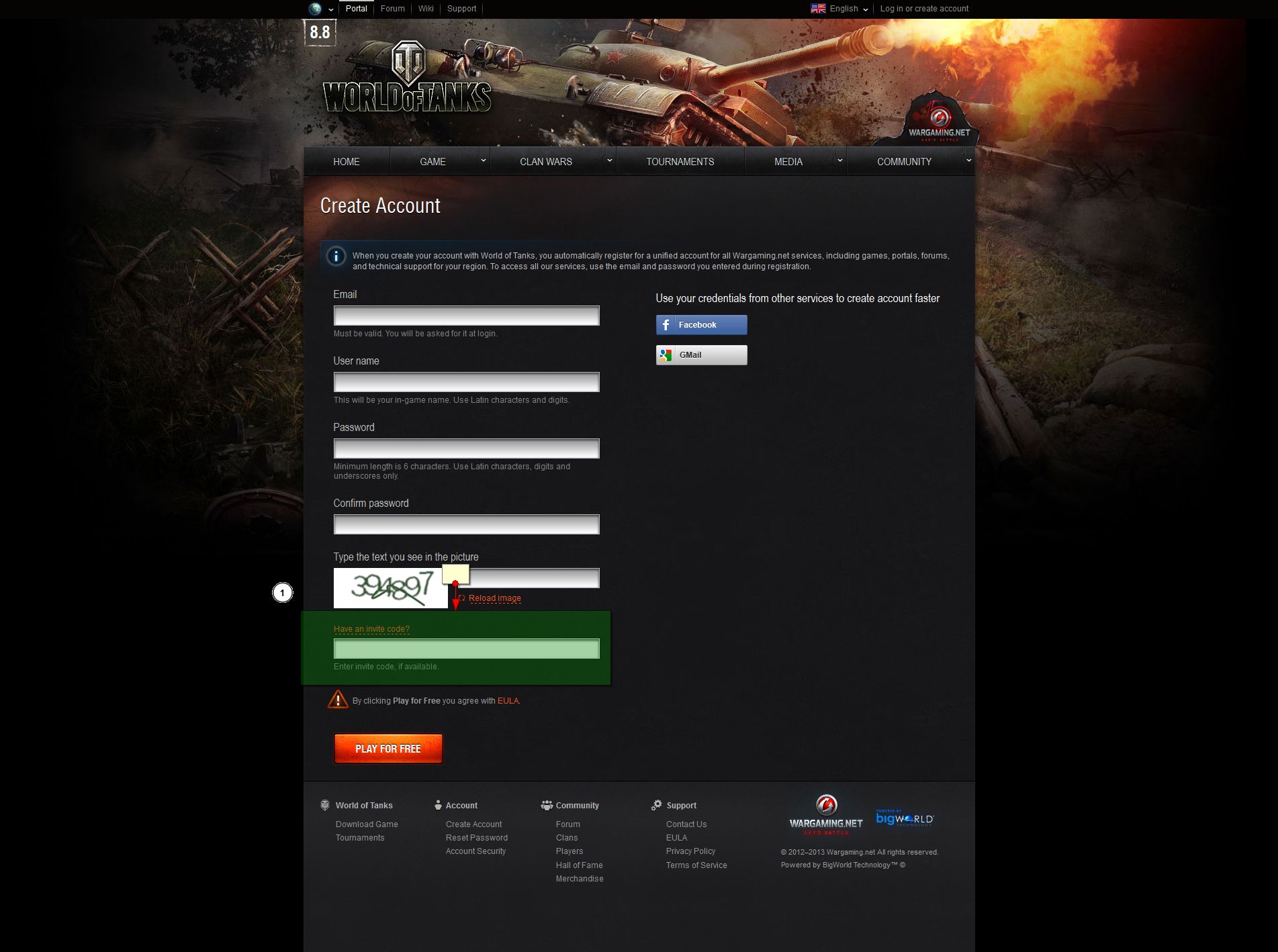Image resolution: width=1278 pixels, height=952 pixels.
Task: Open the EULA link
Action: click(x=508, y=700)
